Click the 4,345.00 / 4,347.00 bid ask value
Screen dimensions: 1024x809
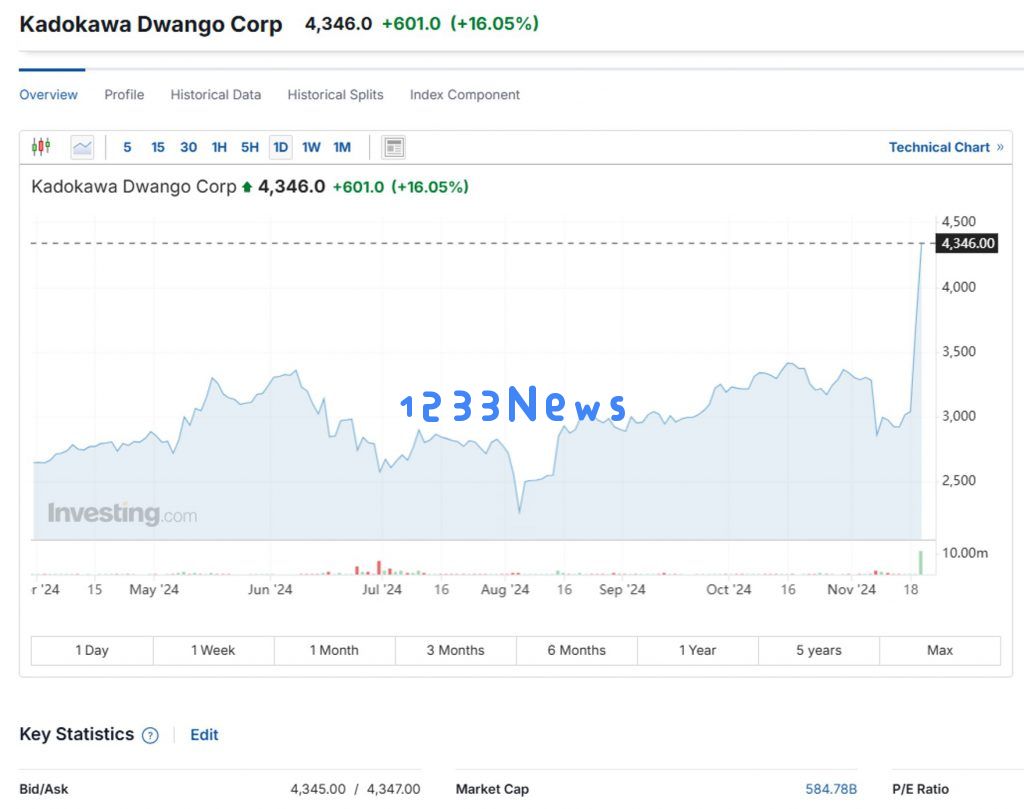tap(355, 789)
